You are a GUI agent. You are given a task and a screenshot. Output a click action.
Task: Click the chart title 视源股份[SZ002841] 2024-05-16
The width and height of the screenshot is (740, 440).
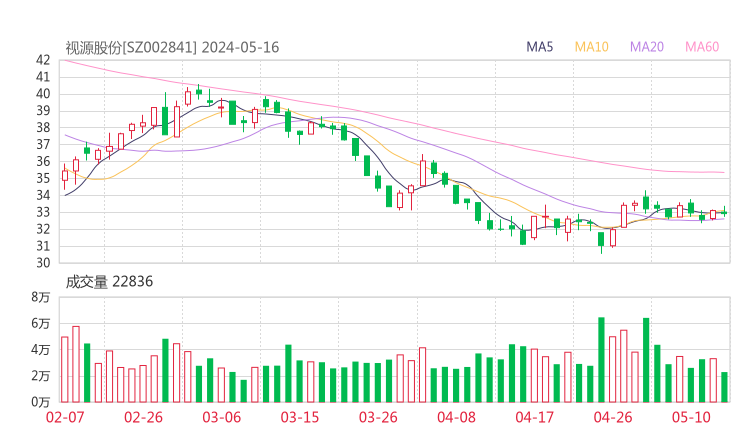(172, 47)
